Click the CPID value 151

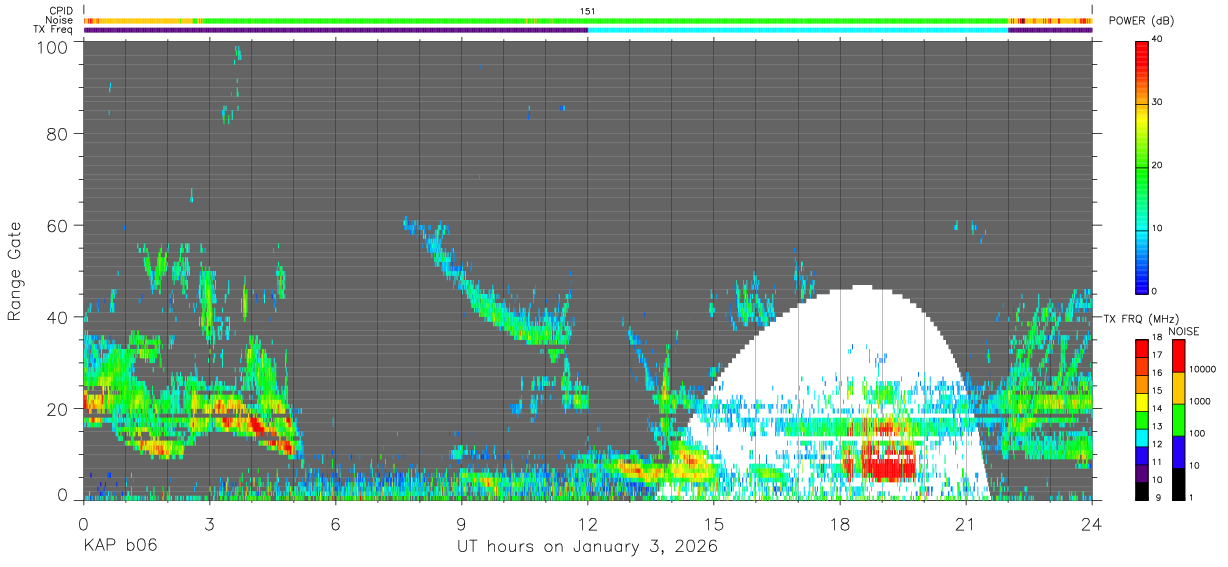click(588, 12)
